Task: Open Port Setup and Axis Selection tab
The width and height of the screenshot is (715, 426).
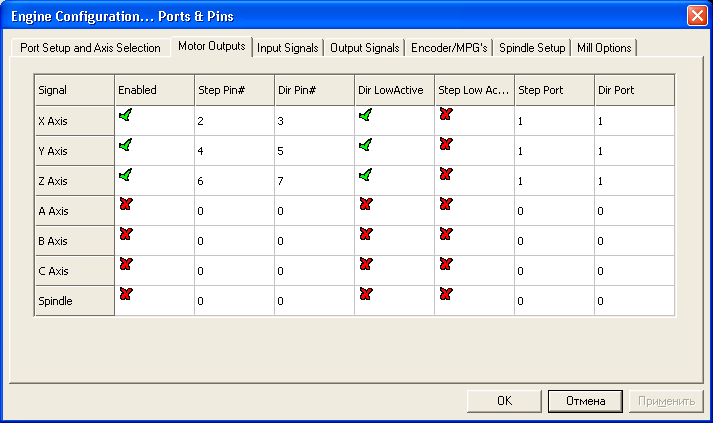Action: pyautogui.click(x=90, y=48)
